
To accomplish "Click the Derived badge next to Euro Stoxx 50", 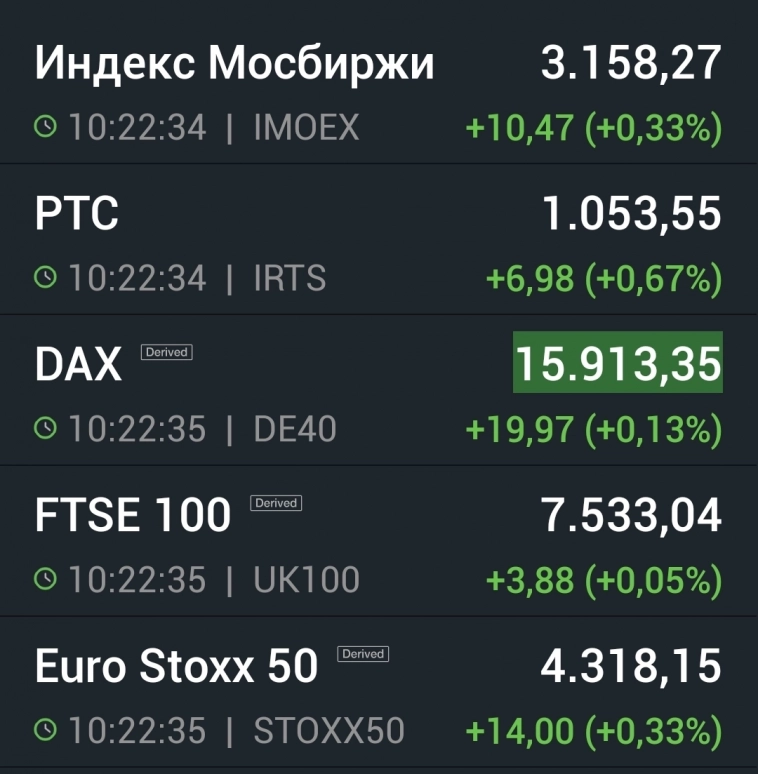I will [362, 654].
